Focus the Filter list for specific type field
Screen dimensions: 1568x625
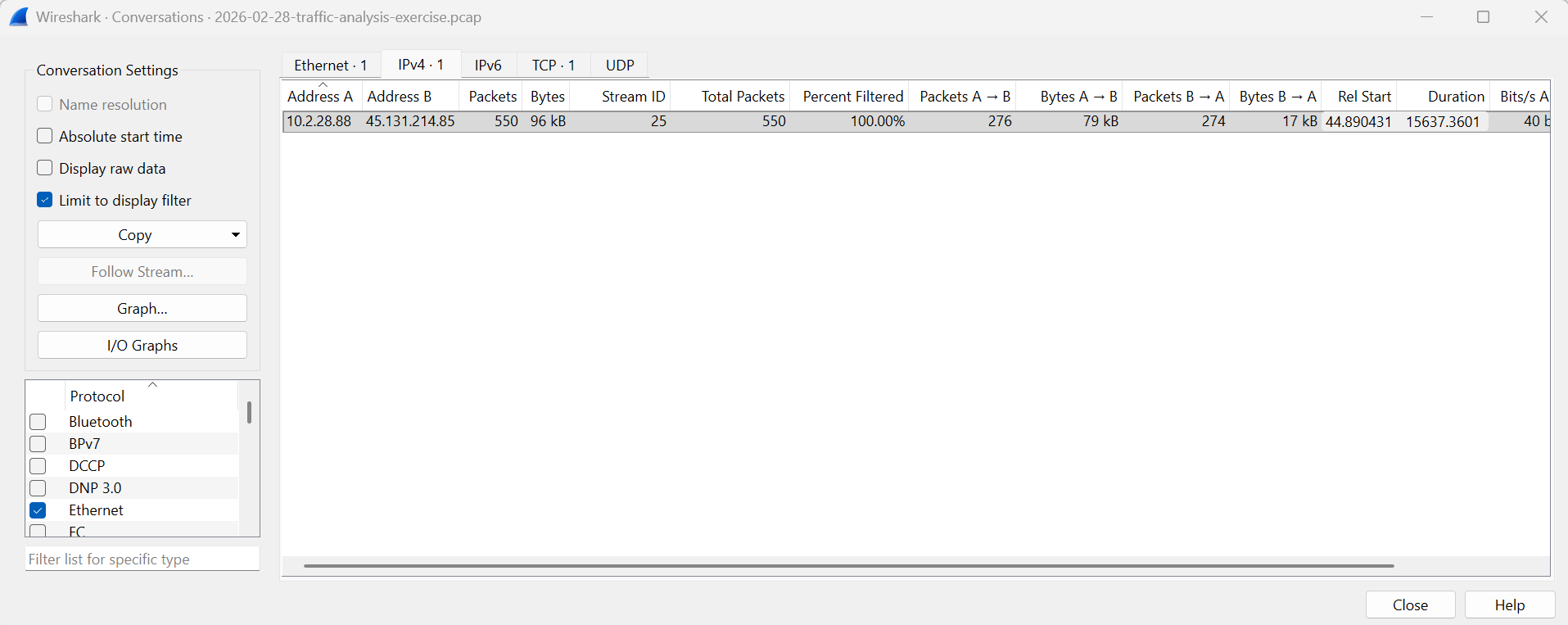[142, 559]
